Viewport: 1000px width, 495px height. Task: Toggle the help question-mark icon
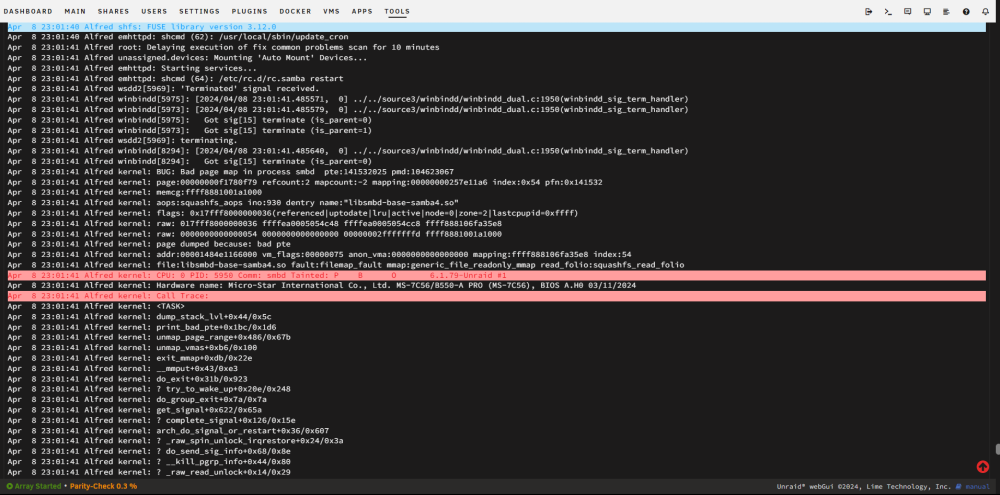(966, 11)
